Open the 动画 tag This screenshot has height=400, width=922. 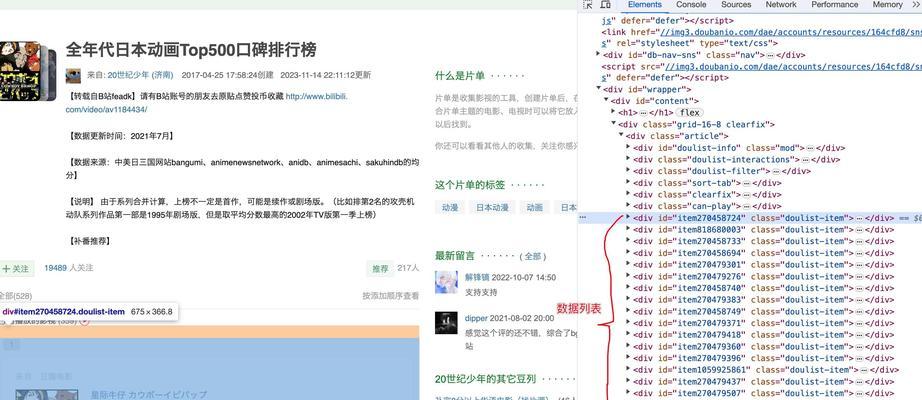point(535,208)
